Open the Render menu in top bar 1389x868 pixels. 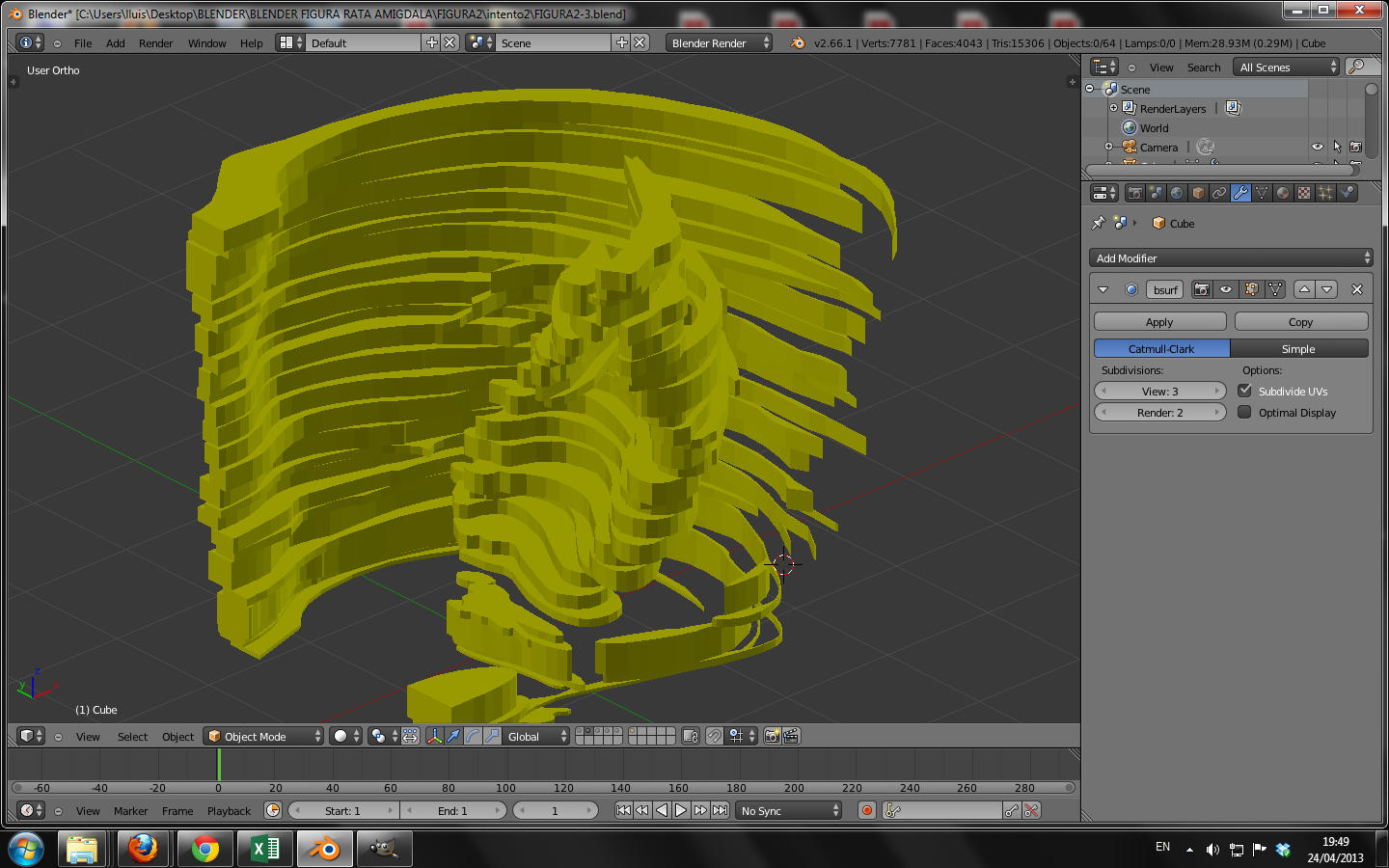[x=155, y=43]
